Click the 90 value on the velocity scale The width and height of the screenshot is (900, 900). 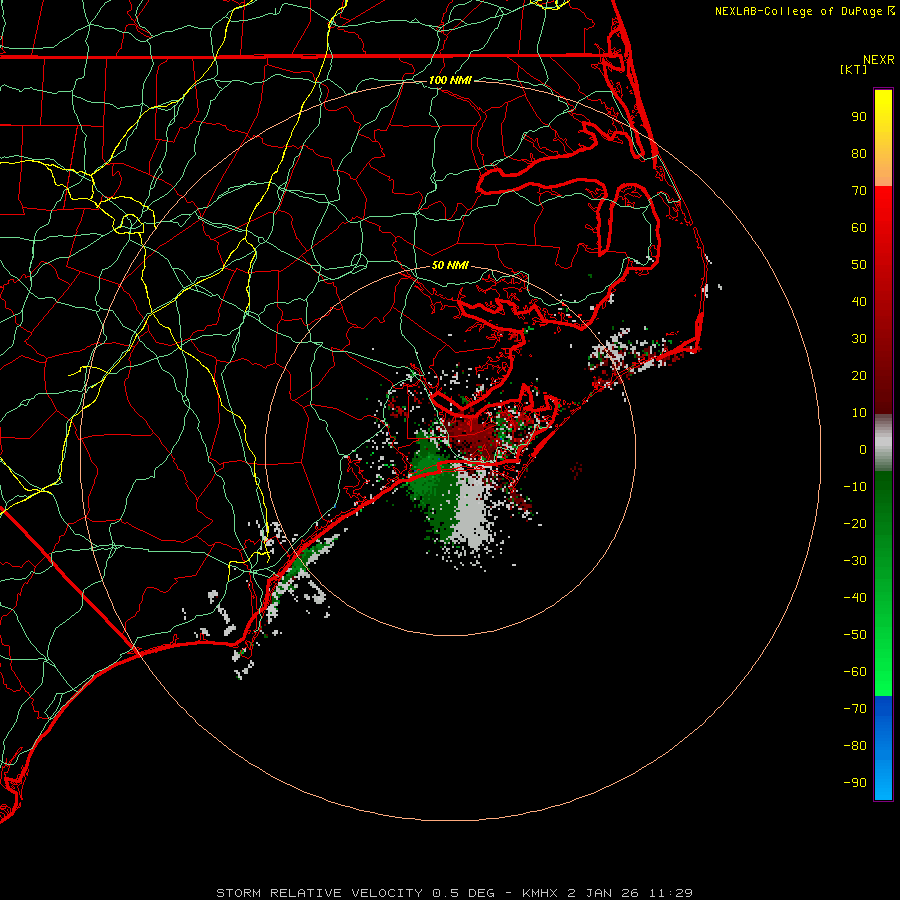pos(859,117)
